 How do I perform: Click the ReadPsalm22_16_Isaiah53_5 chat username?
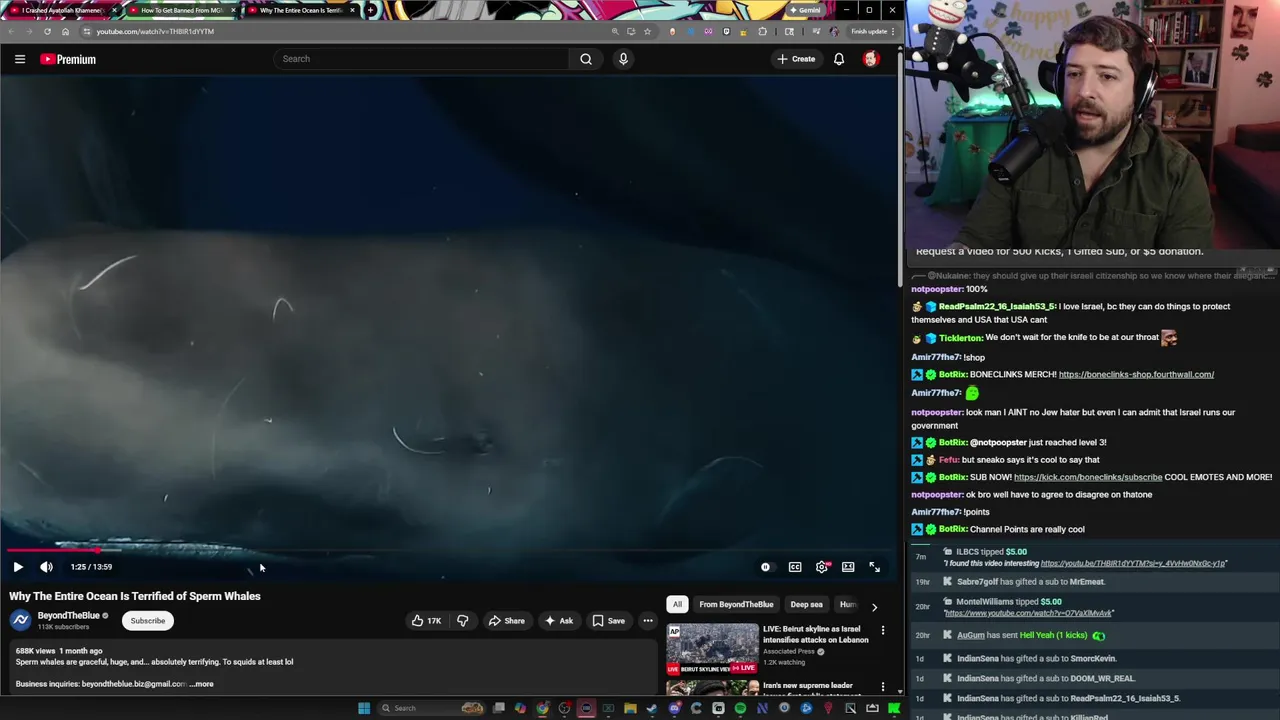click(997, 306)
